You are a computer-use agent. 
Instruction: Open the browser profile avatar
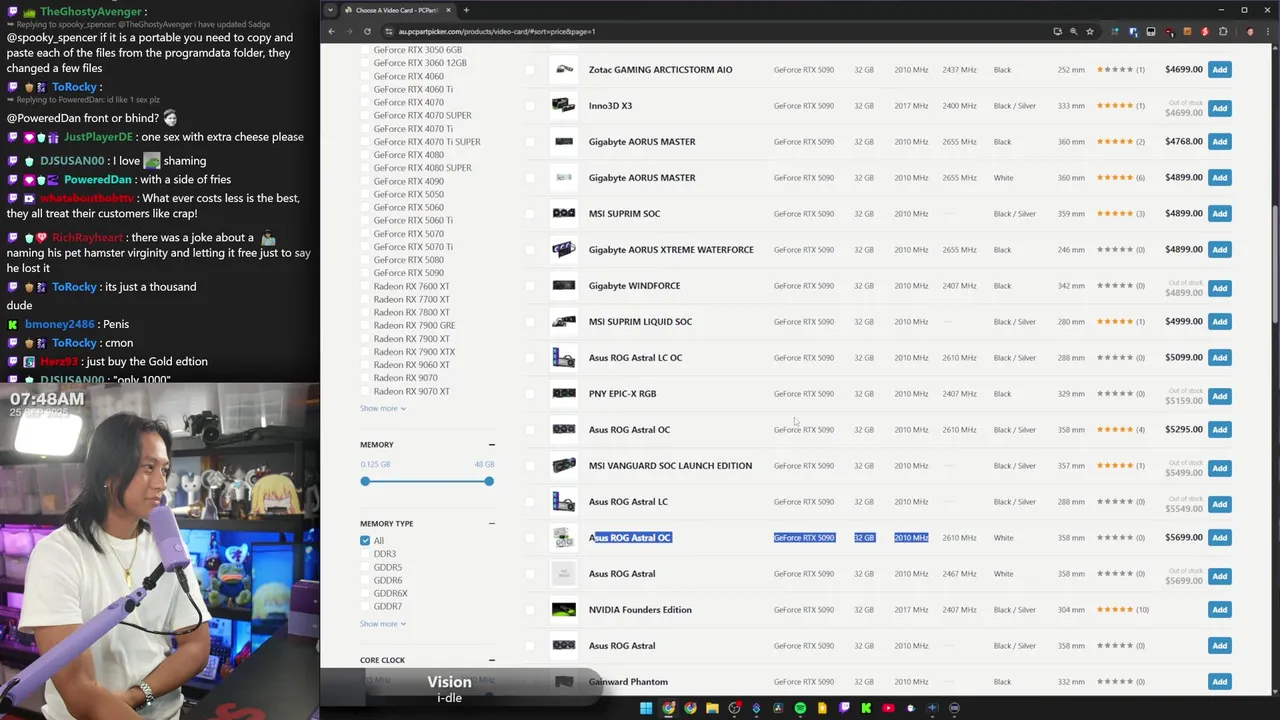(1250, 31)
